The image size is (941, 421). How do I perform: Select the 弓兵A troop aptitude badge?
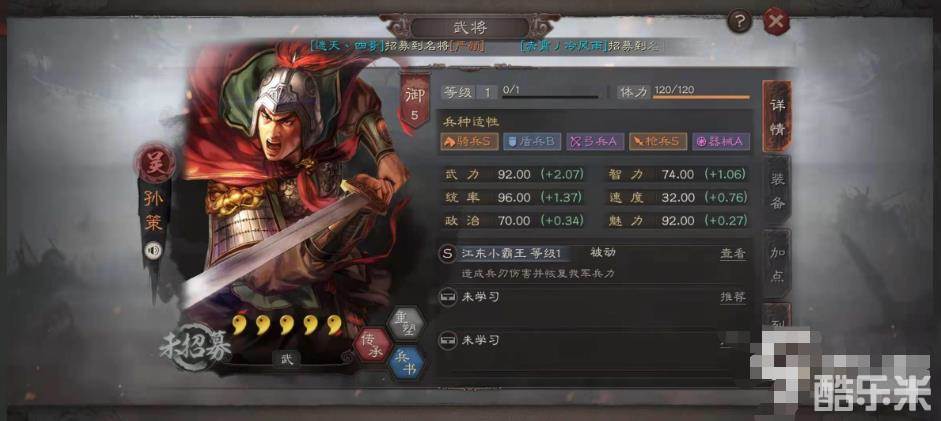pos(595,142)
